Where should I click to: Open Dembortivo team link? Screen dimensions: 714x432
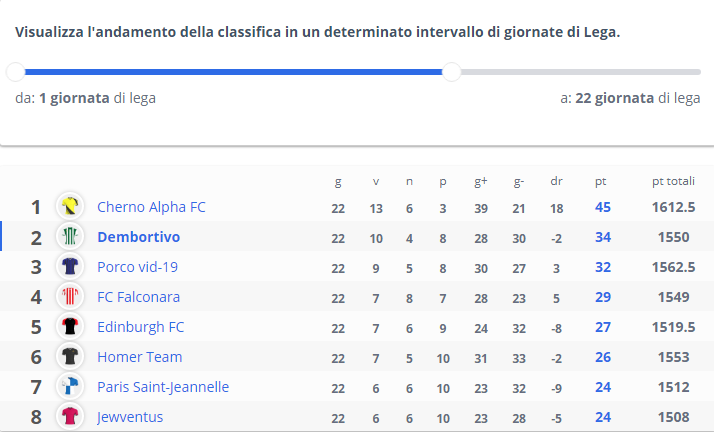click(138, 237)
